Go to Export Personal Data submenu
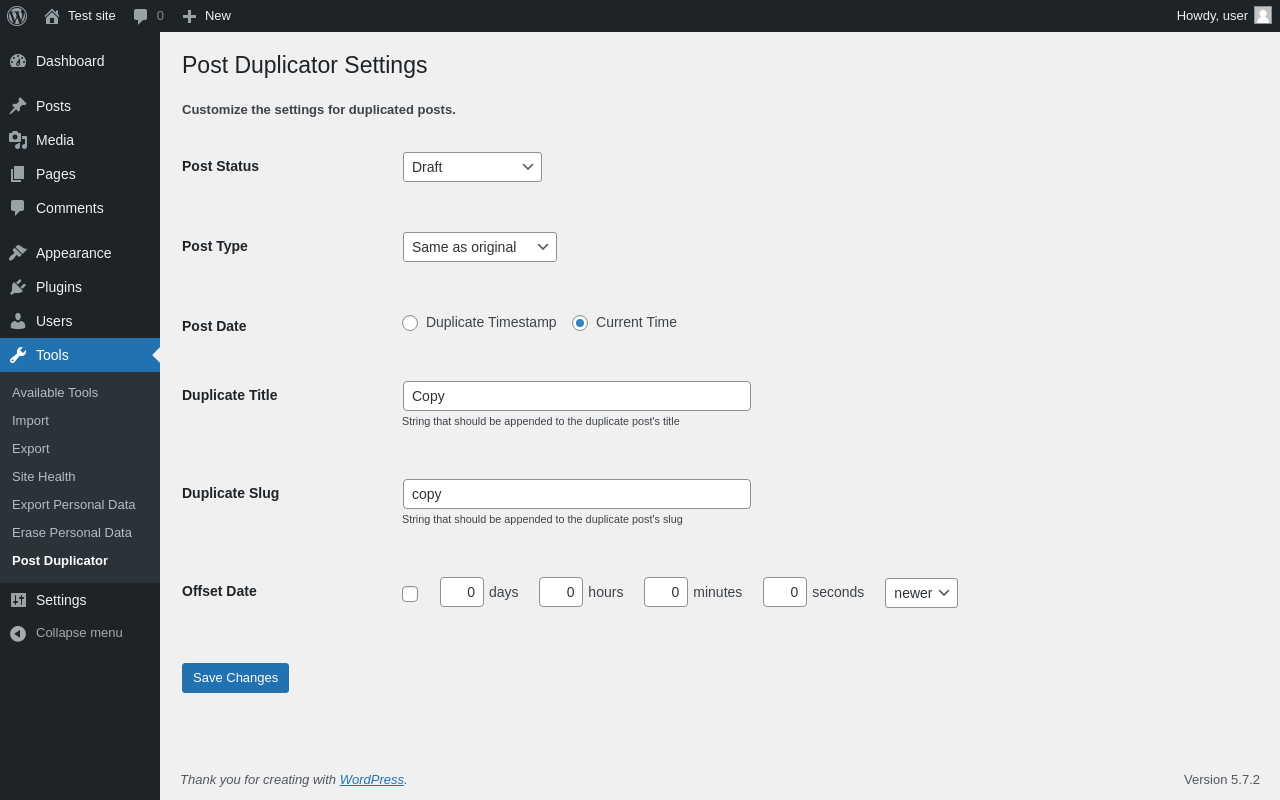Screen dimensions: 1280x800 [x=74, y=505]
